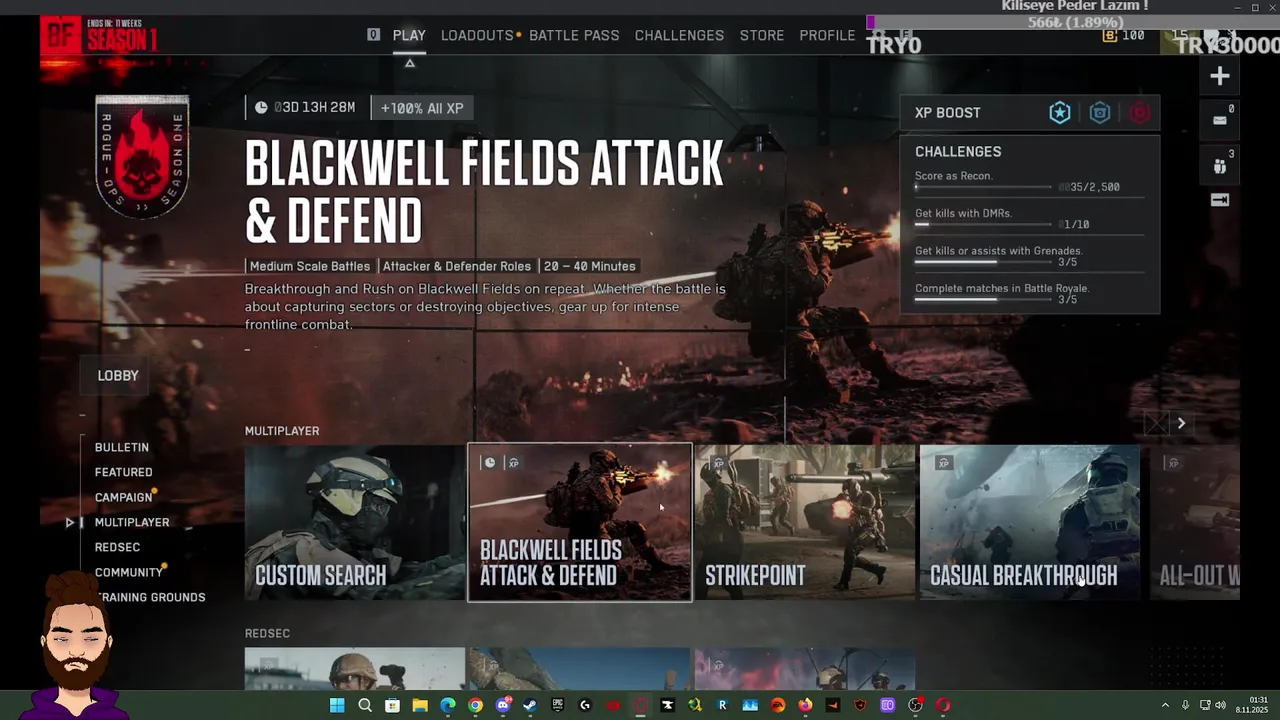The height and width of the screenshot is (720, 1280).
Task: Open Microsoft Store from the taskbar
Action: click(x=392, y=705)
